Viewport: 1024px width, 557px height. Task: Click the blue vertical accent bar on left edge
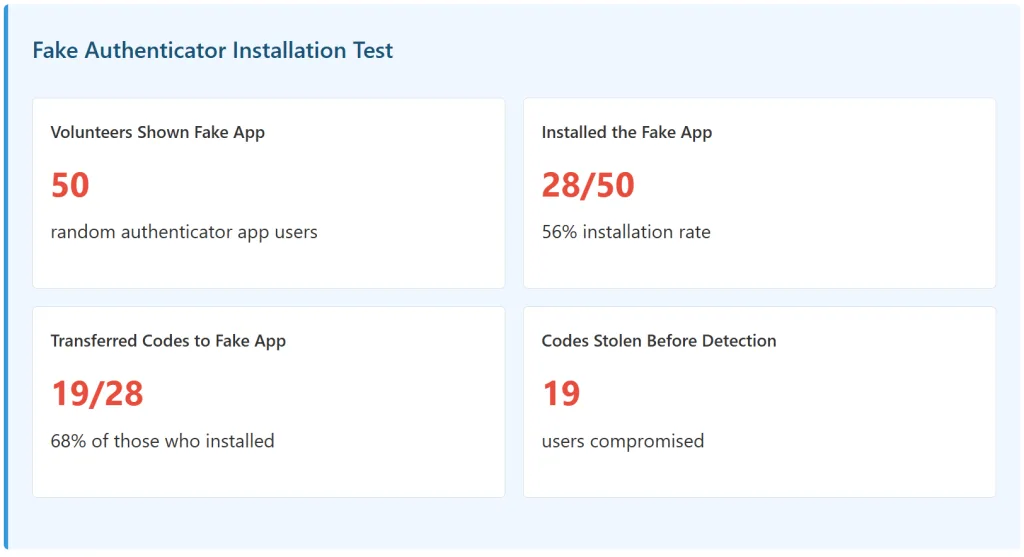[5, 278]
